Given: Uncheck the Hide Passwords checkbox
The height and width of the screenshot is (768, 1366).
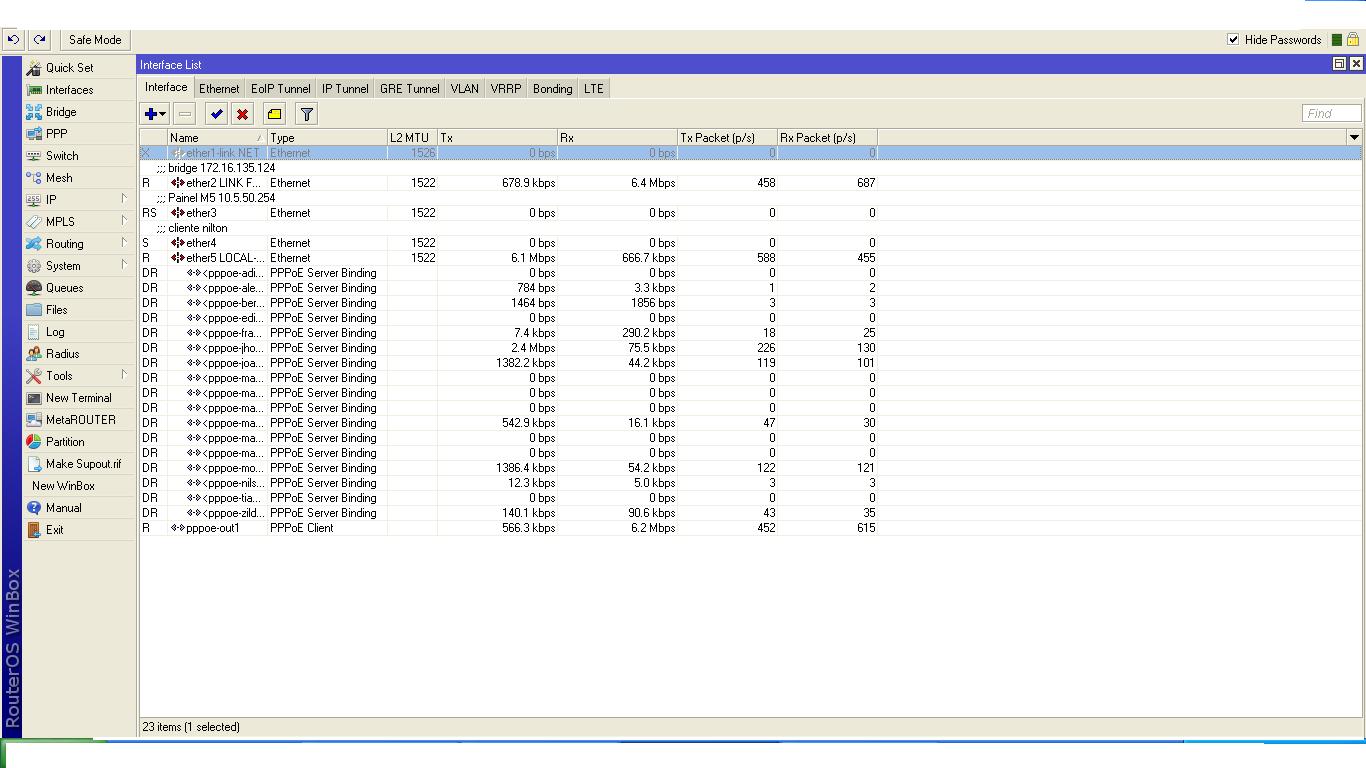Looking at the screenshot, I should (1233, 40).
